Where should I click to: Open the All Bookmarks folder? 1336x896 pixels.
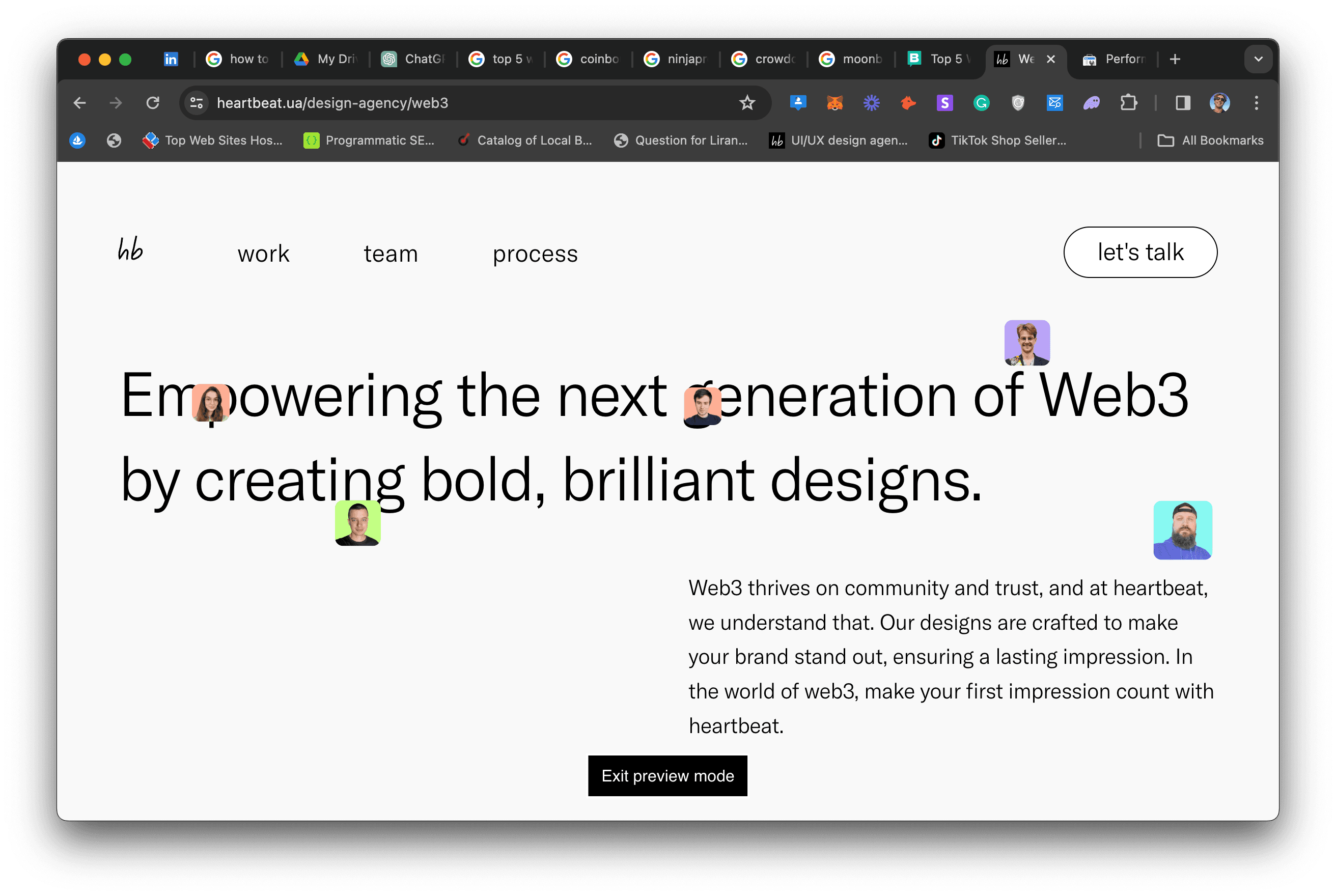pos(1210,141)
